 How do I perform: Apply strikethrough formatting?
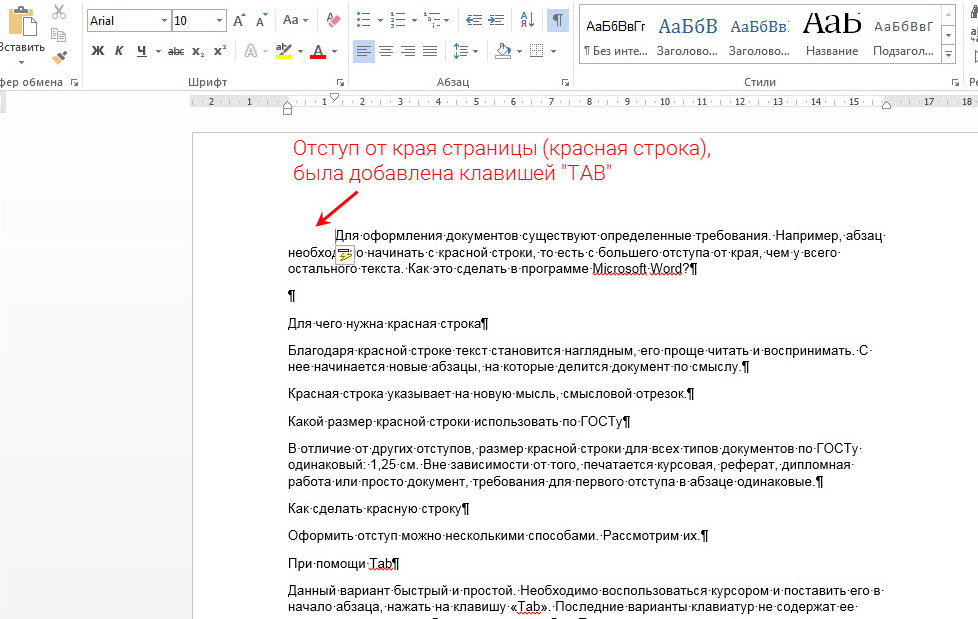177,51
